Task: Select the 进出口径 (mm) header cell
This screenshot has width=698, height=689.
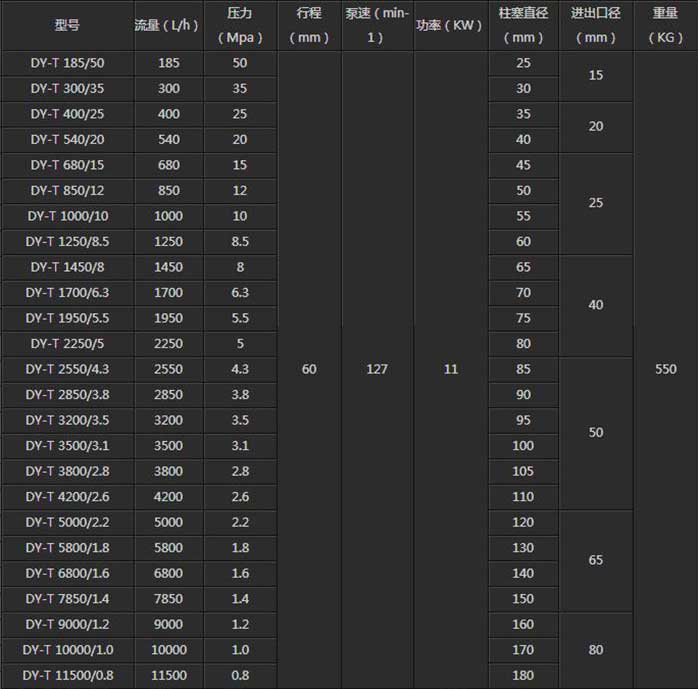Action: click(x=595, y=26)
